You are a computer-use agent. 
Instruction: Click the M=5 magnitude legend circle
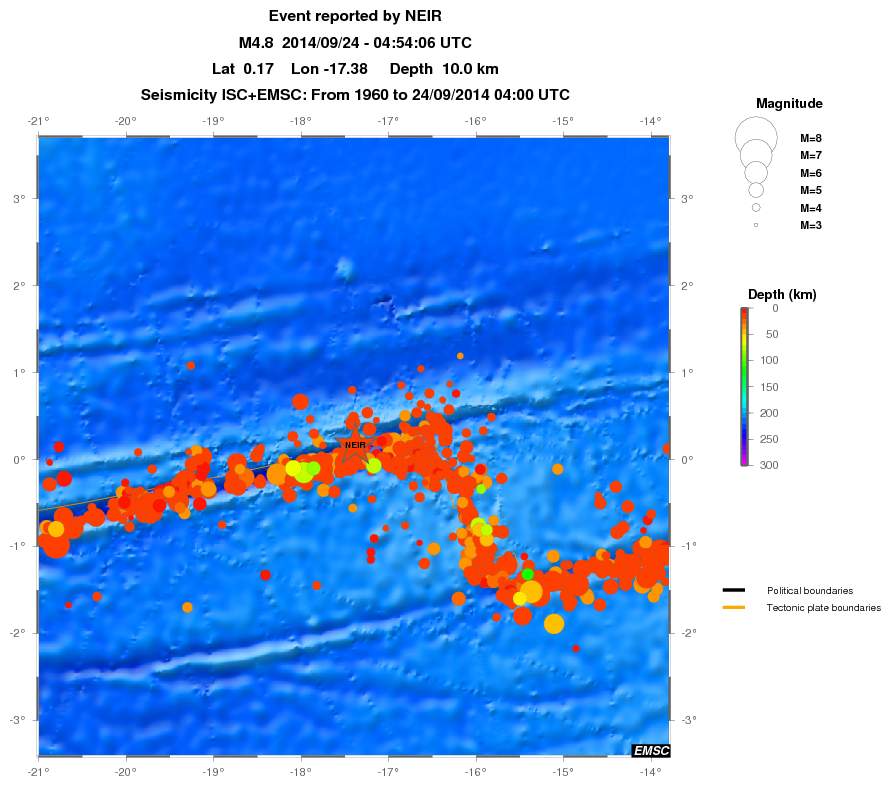756,190
